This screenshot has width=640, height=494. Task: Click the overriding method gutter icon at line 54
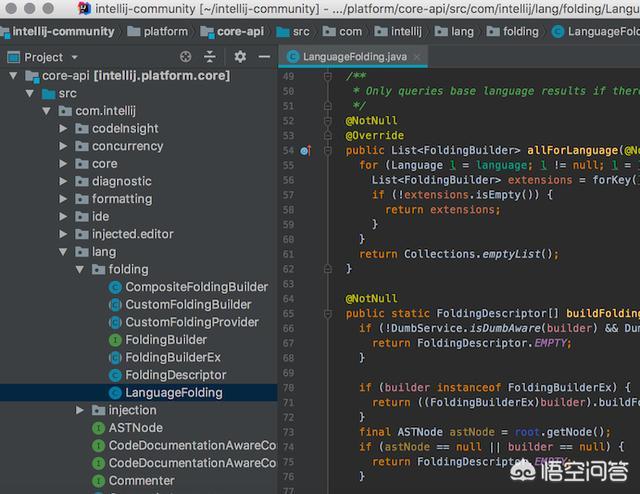coord(306,151)
